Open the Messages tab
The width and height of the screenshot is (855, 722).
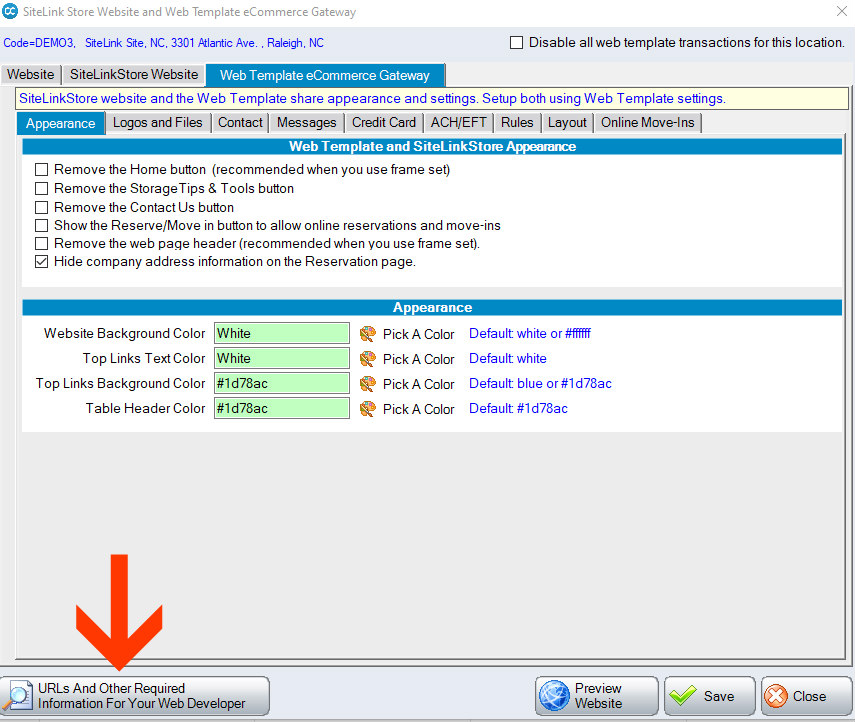click(x=306, y=123)
